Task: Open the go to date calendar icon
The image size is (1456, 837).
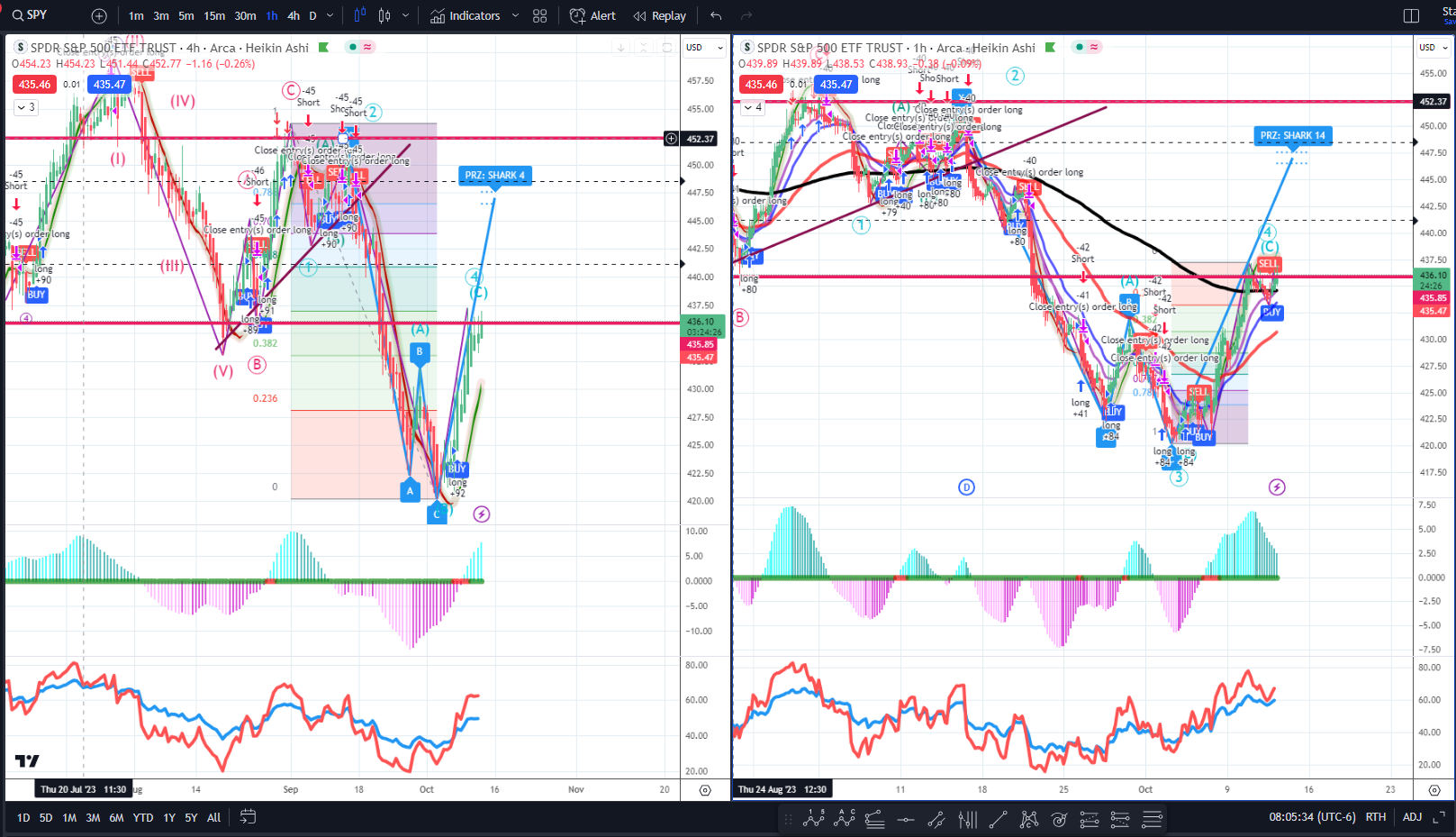Action: (248, 817)
